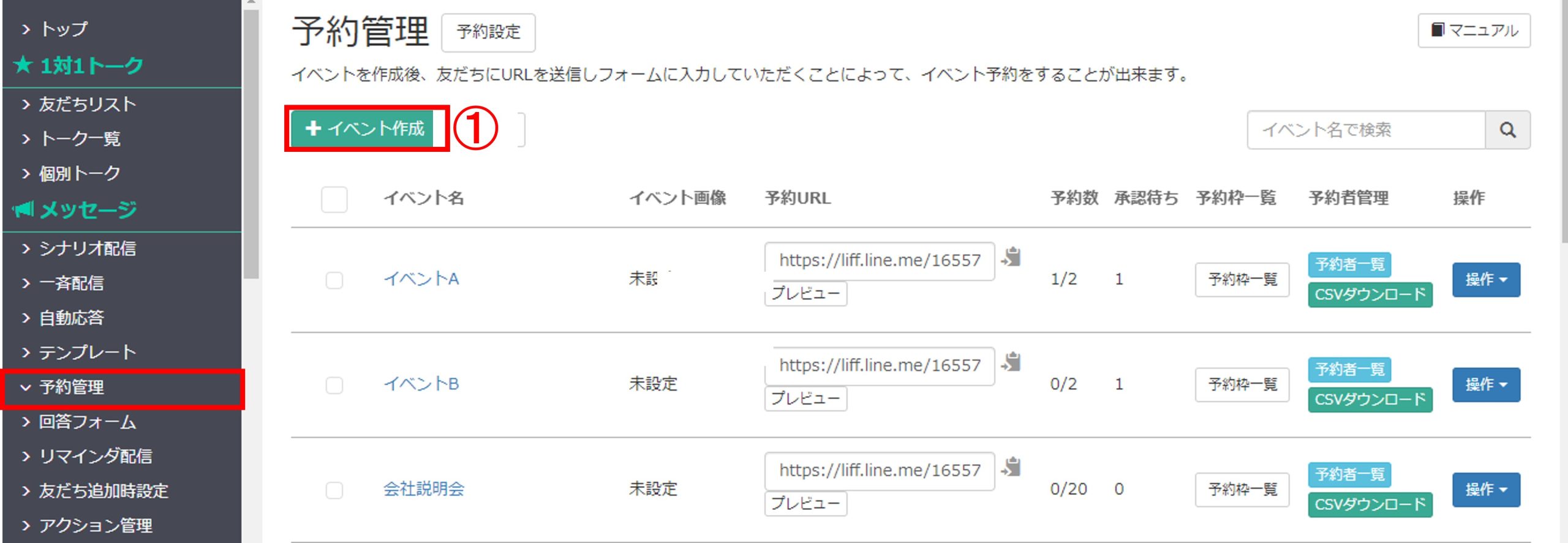The height and width of the screenshot is (543, 1568).
Task: Toggle the select-all checkbox in the table header
Action: tap(334, 200)
